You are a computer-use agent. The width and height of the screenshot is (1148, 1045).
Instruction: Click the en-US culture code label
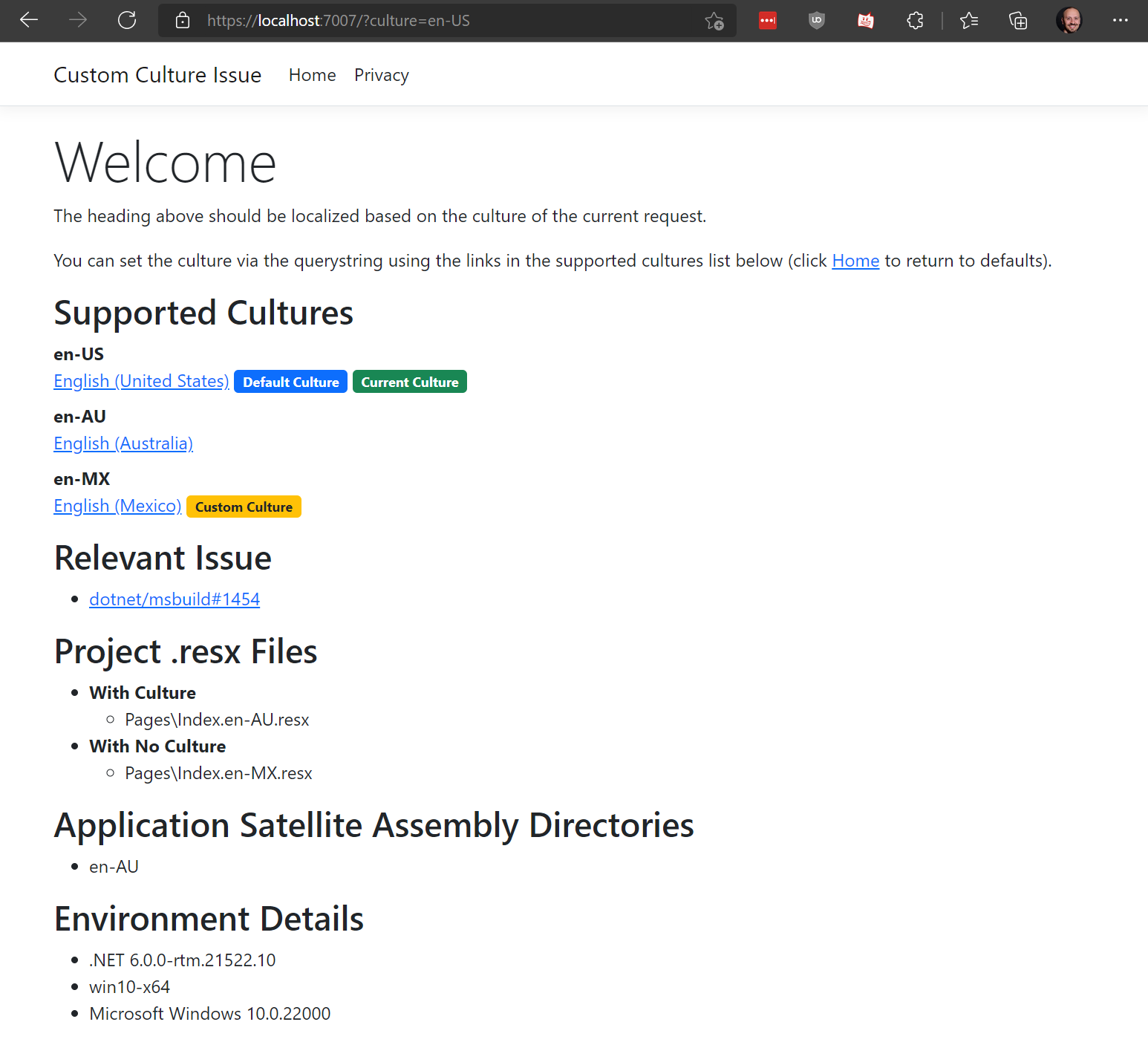[79, 354]
